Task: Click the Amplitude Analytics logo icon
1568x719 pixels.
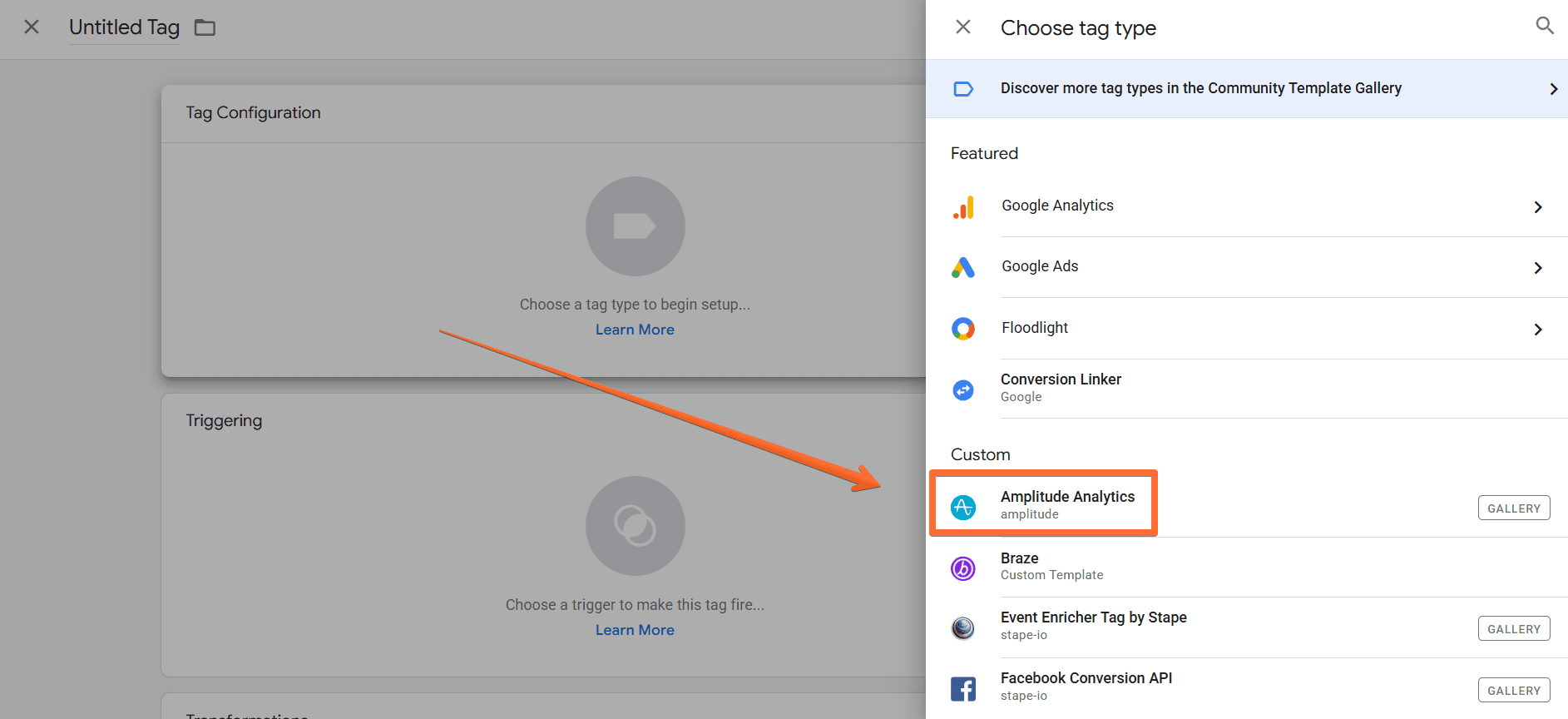Action: coord(963,507)
